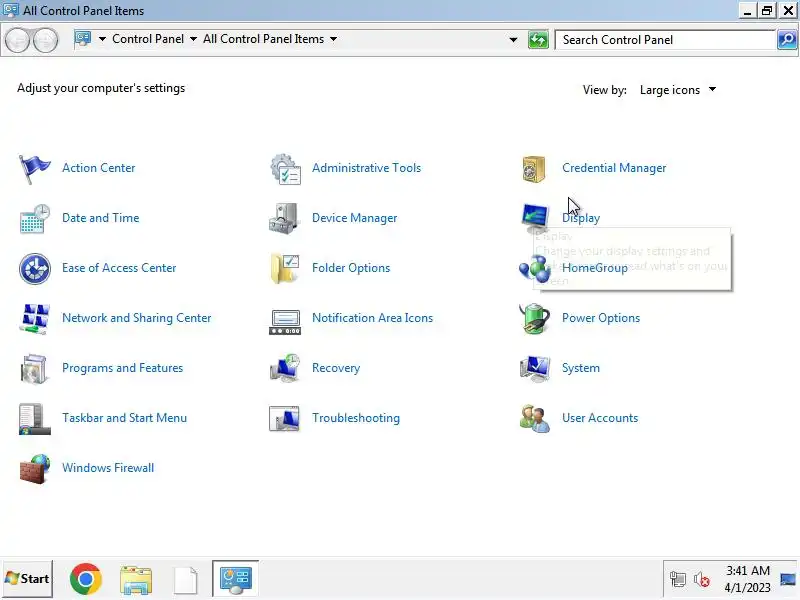Open the Windows Firewall brick wall icon

34,468
